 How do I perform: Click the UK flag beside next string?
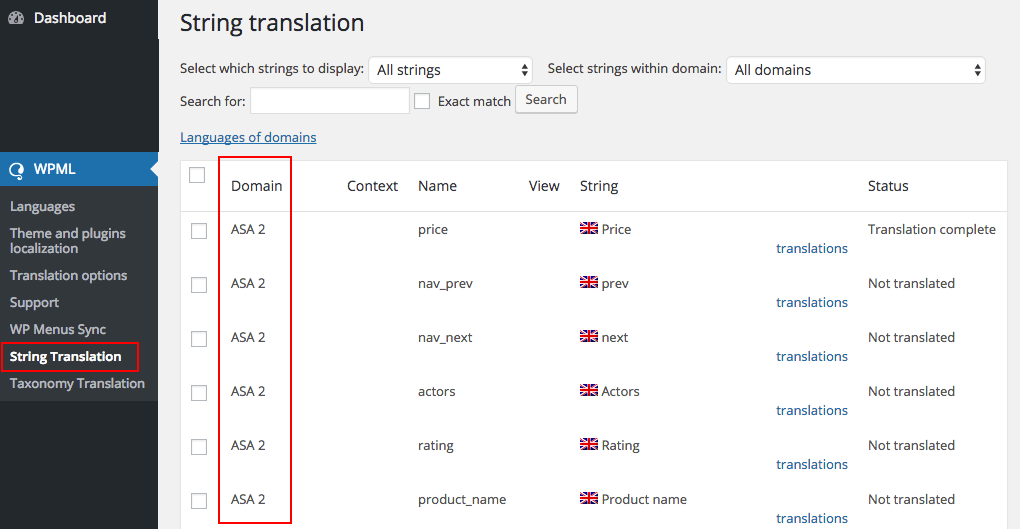tap(589, 336)
